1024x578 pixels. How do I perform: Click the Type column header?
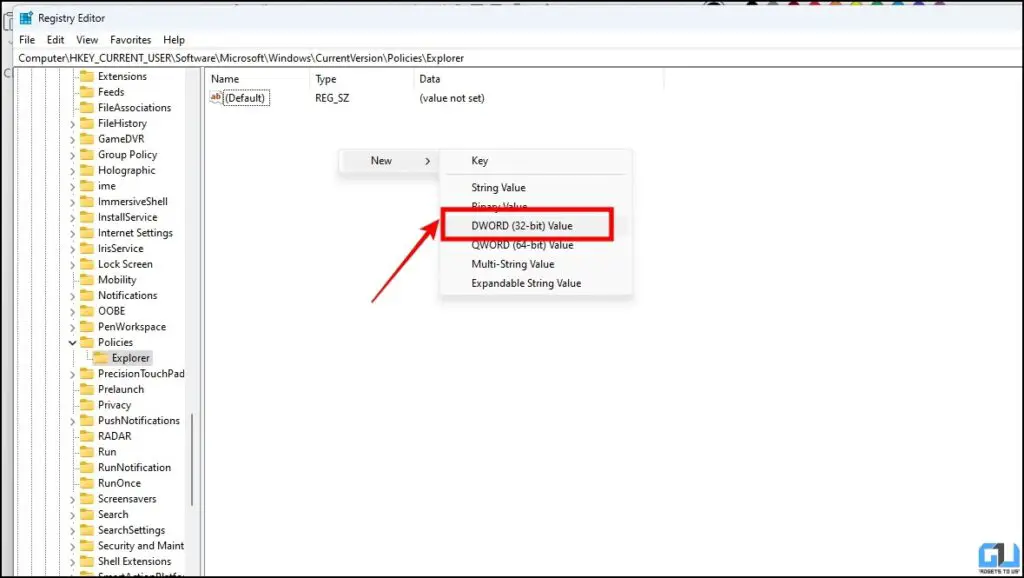(361, 79)
